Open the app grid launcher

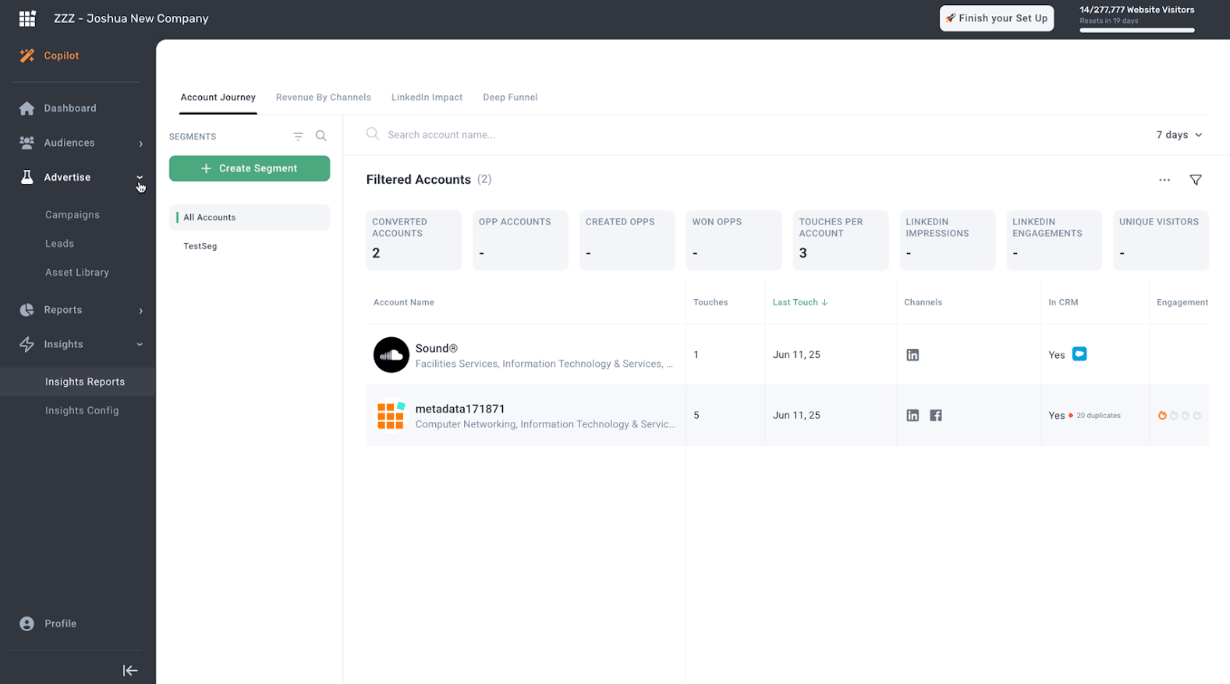point(26,18)
